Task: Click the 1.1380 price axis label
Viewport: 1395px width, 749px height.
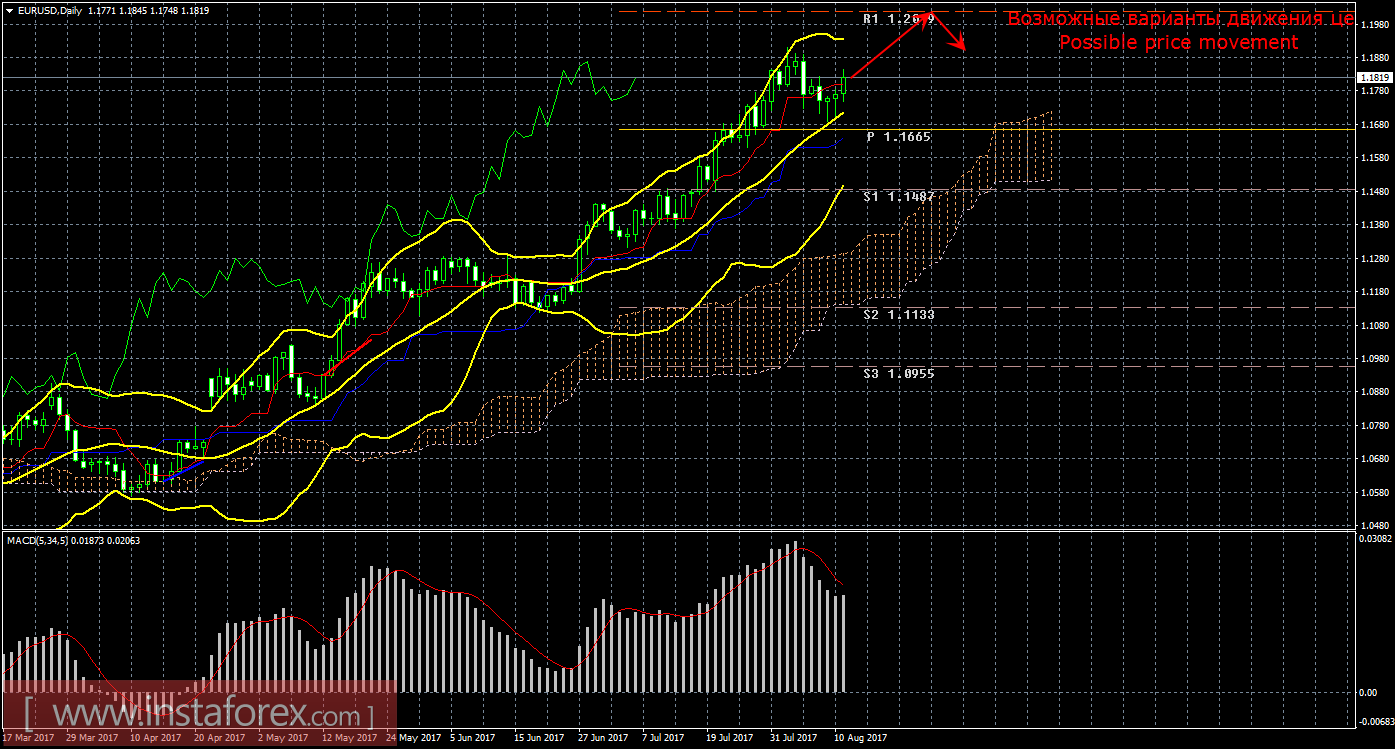Action: [x=1374, y=224]
